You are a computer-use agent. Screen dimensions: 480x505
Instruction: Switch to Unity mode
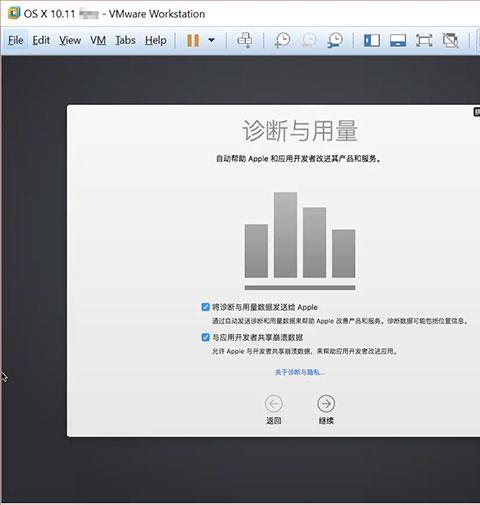coord(450,41)
